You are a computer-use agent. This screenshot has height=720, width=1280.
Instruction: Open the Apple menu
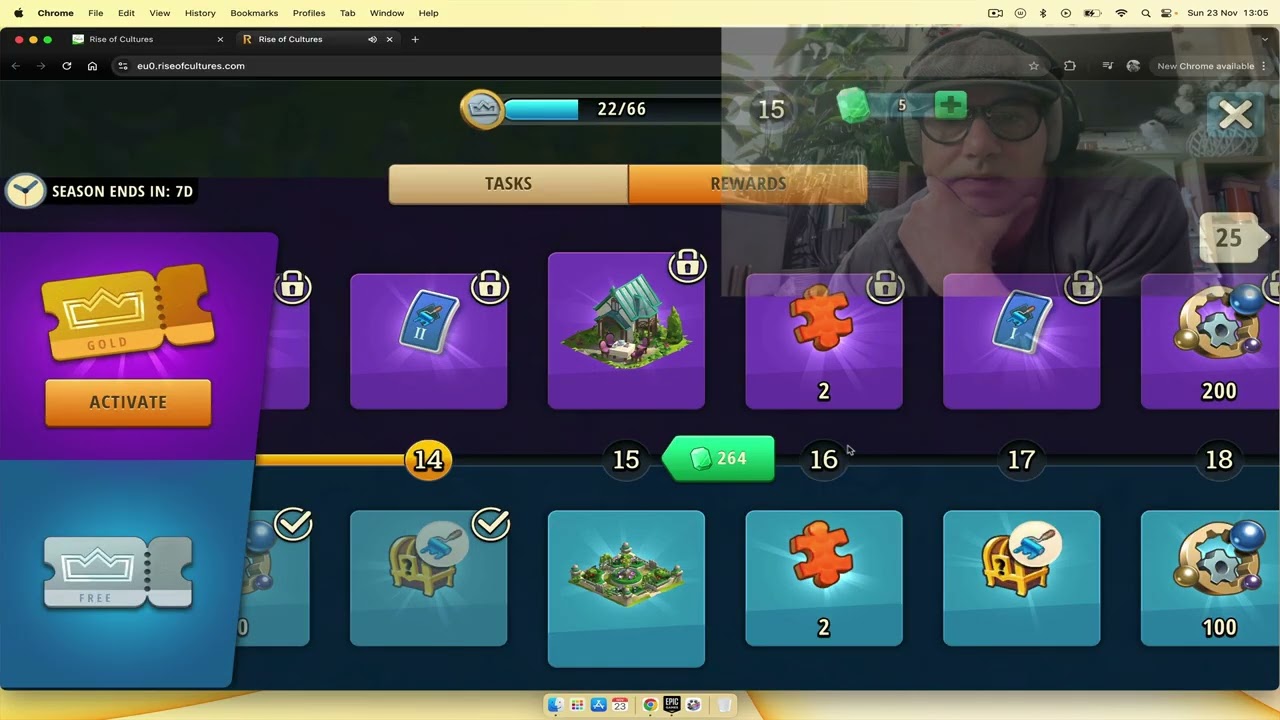(18, 13)
